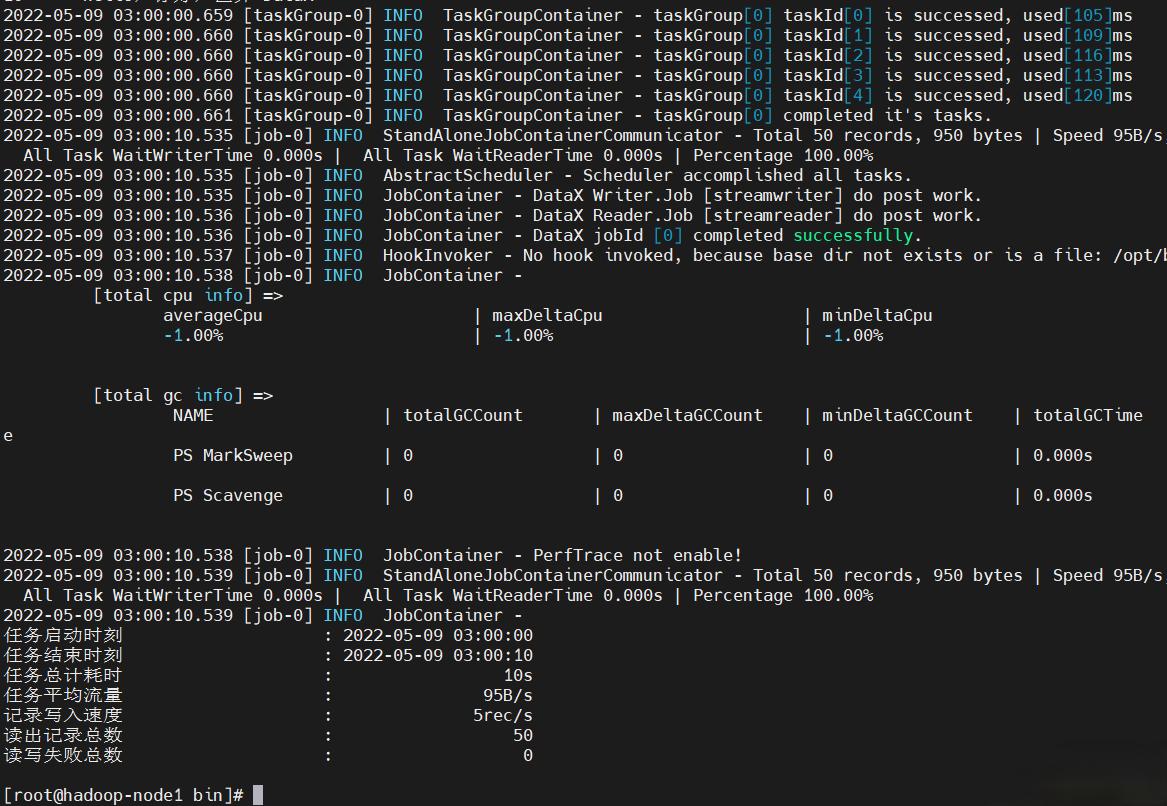Select the 'PS Scavenge' table row
Image resolution: width=1167 pixels, height=806 pixels.
click(227, 495)
